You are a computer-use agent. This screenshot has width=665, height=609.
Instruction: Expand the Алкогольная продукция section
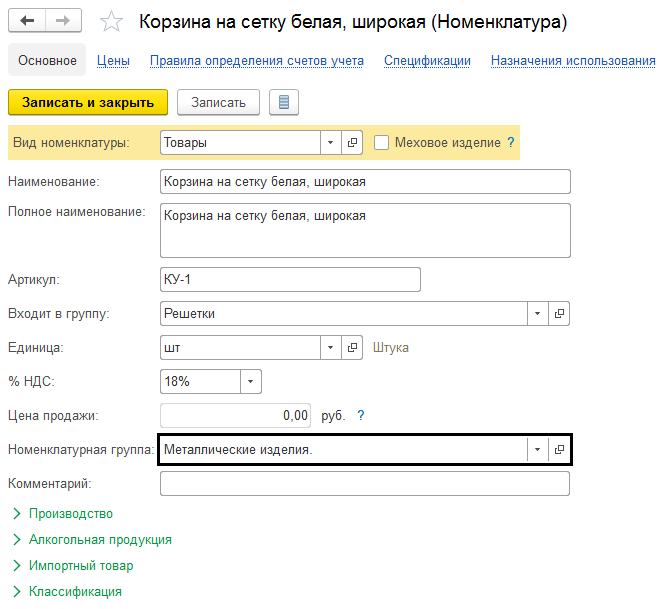tap(100, 540)
